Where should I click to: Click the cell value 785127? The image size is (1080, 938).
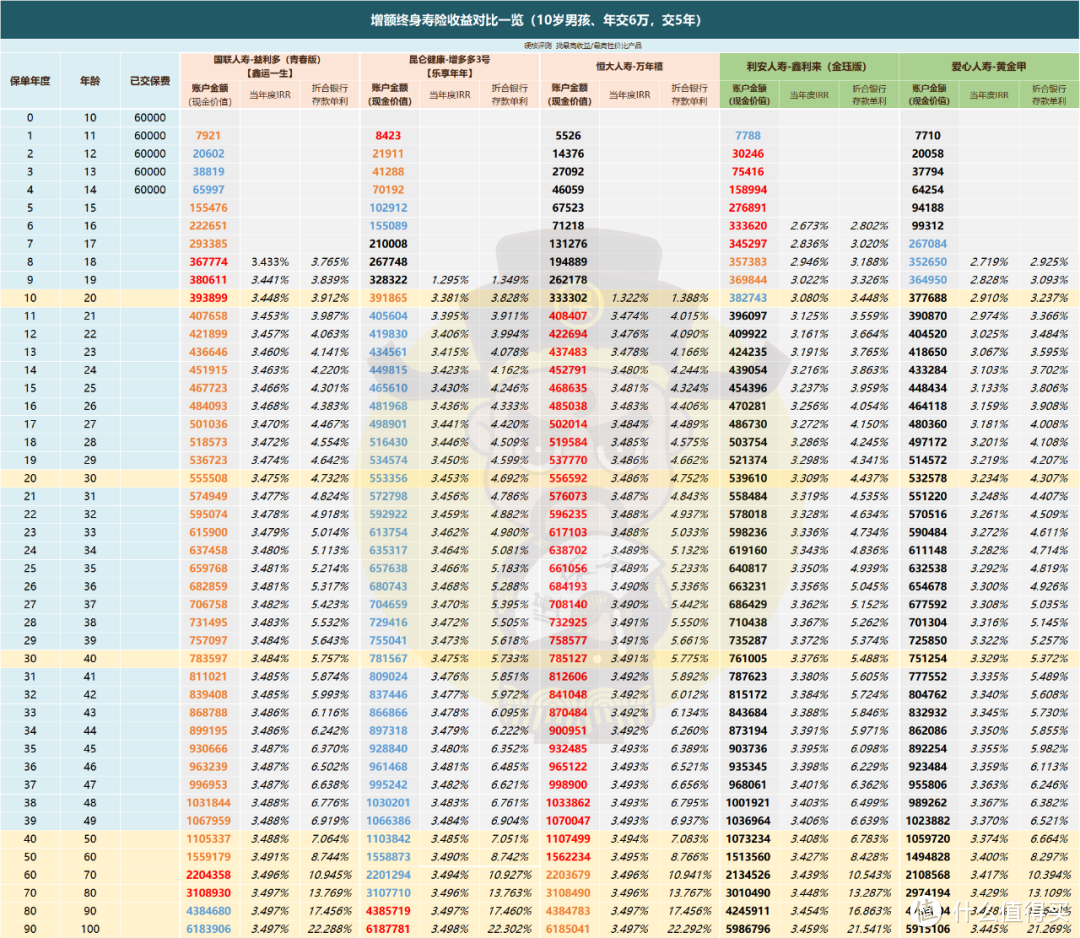(x=568, y=658)
